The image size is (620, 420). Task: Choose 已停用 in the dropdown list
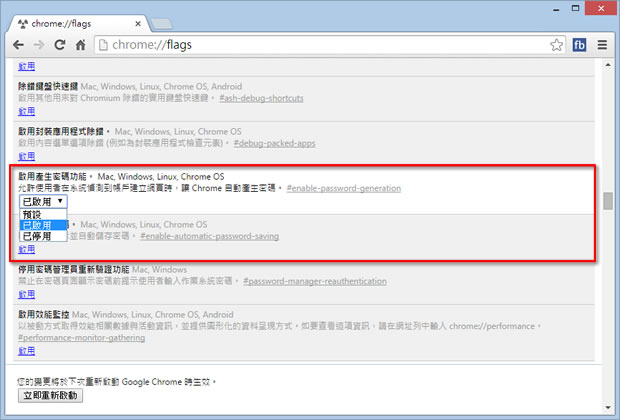pyautogui.click(x=43, y=236)
